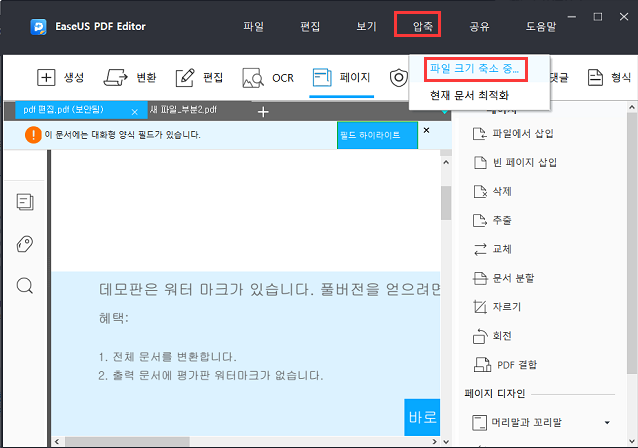
Task: Open the 도움말 menu
Action: point(541,26)
